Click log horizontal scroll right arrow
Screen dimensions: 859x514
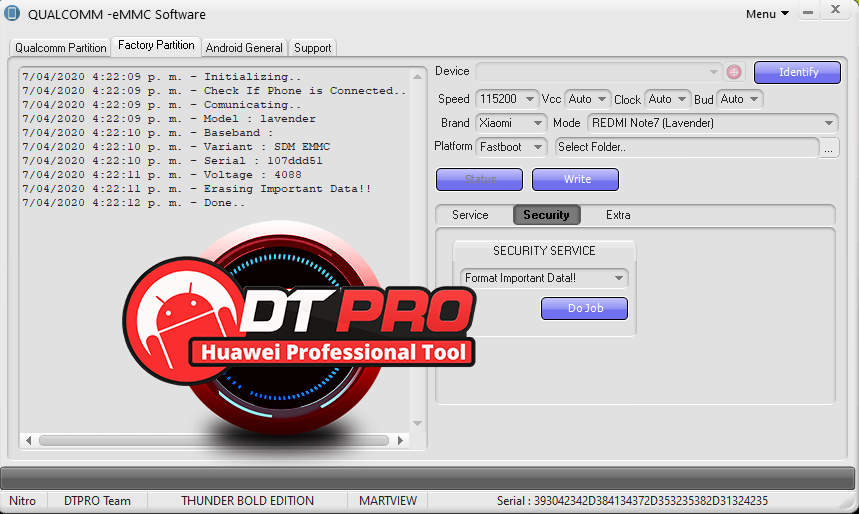tap(400, 440)
